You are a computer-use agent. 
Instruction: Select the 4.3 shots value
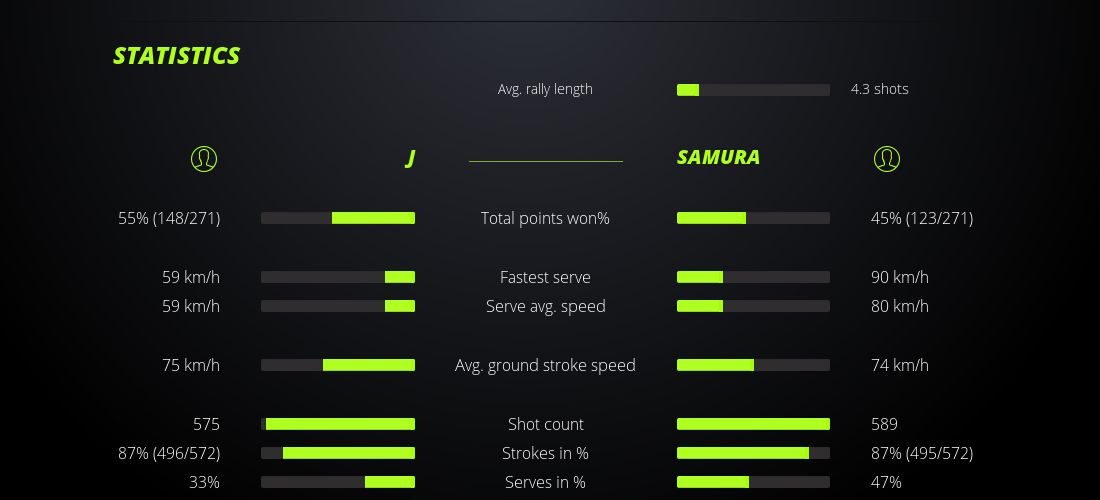pyautogui.click(x=879, y=89)
